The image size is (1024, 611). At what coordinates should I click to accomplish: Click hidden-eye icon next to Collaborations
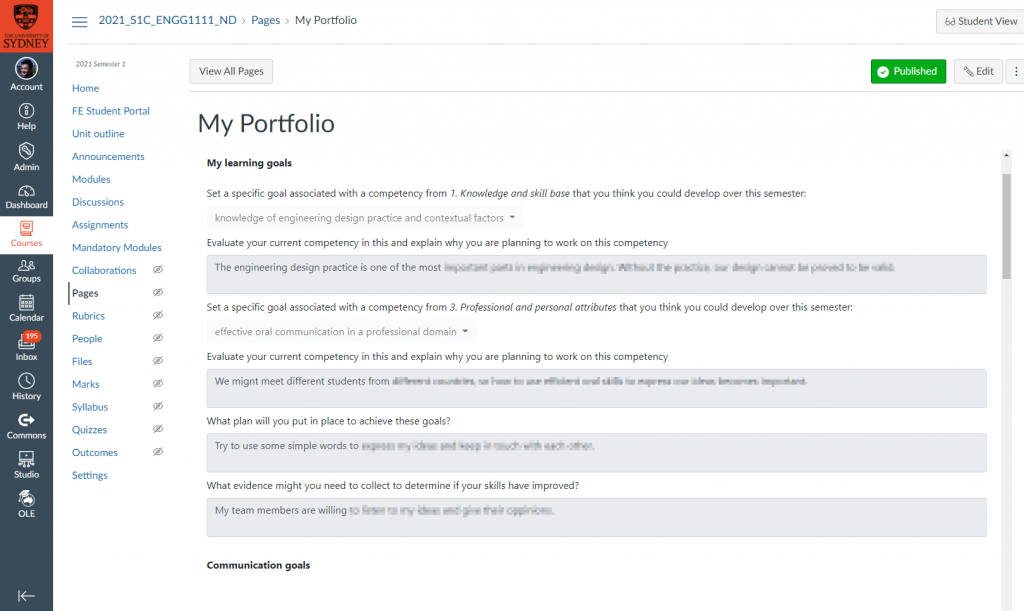coord(157,270)
